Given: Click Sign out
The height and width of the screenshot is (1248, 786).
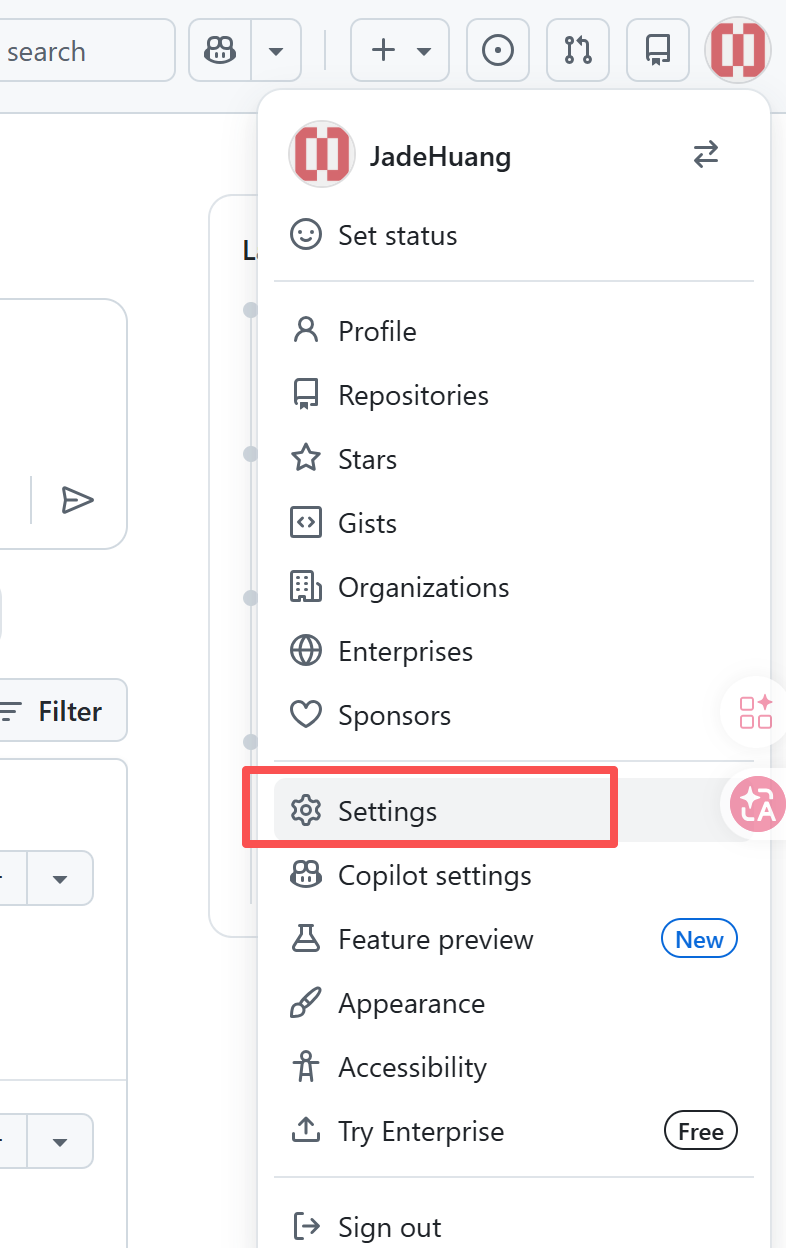Looking at the screenshot, I should [389, 1227].
